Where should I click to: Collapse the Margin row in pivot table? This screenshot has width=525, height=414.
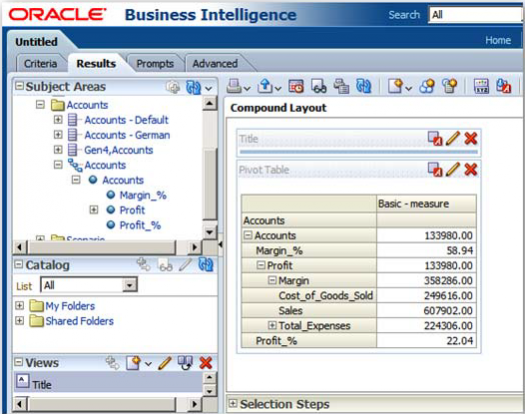point(272,280)
